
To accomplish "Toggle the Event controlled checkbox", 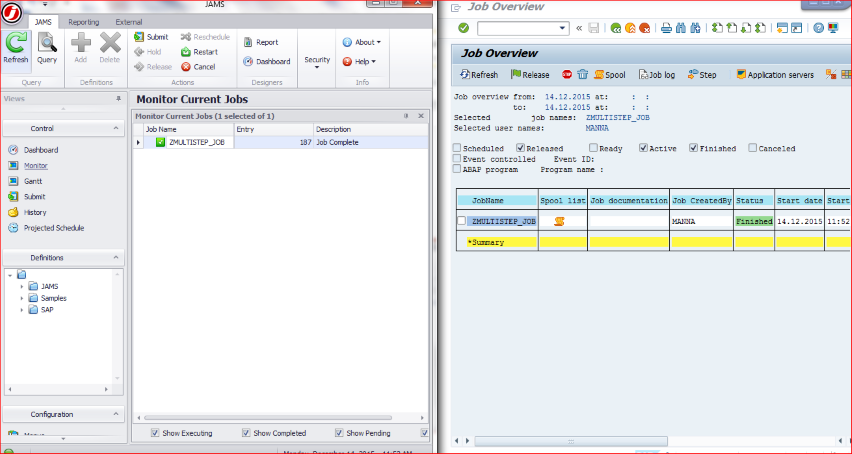I will point(457,159).
